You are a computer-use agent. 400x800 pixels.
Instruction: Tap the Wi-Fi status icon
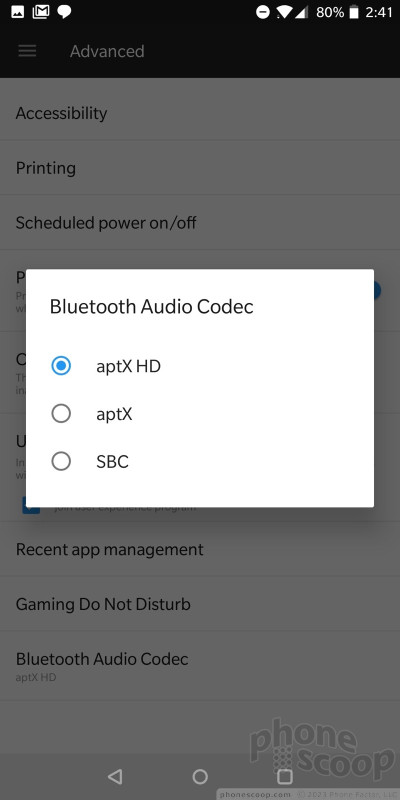click(x=284, y=12)
